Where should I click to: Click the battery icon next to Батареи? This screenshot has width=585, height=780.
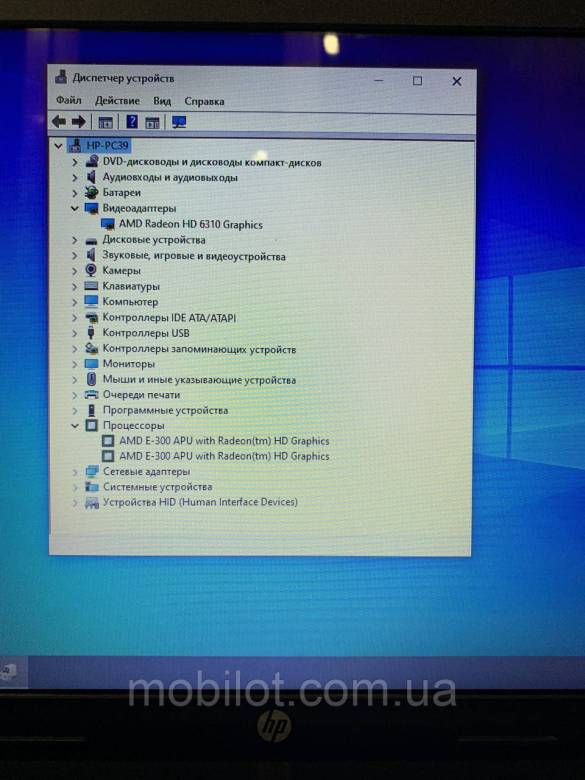[x=91, y=193]
